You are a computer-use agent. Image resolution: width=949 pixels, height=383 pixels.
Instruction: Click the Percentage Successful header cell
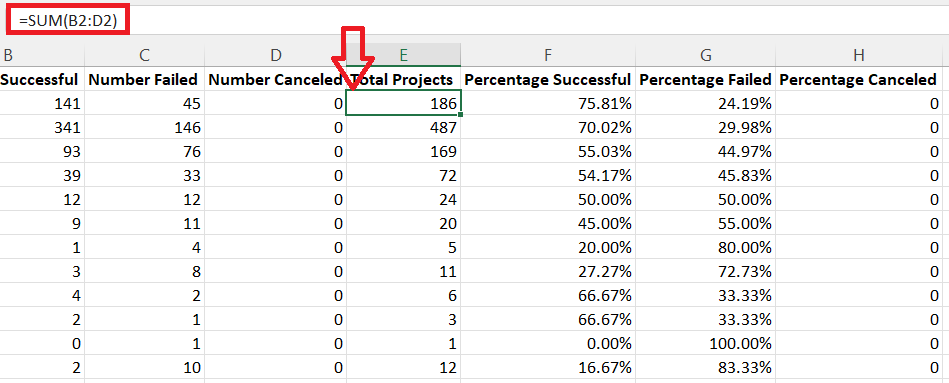point(548,79)
